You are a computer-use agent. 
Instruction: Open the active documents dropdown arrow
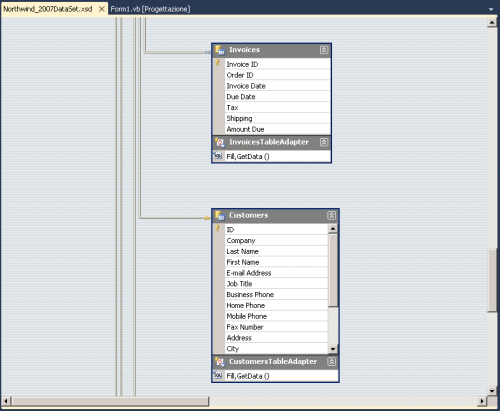[x=491, y=9]
